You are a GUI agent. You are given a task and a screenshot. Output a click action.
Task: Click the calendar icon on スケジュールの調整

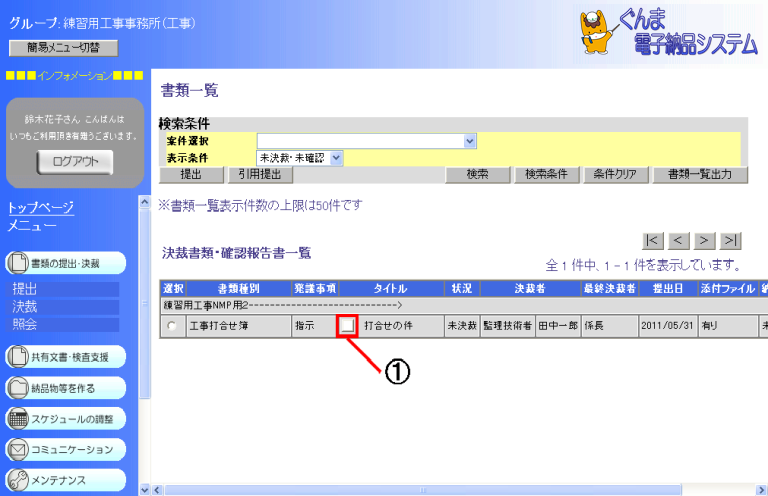click(x=18, y=419)
